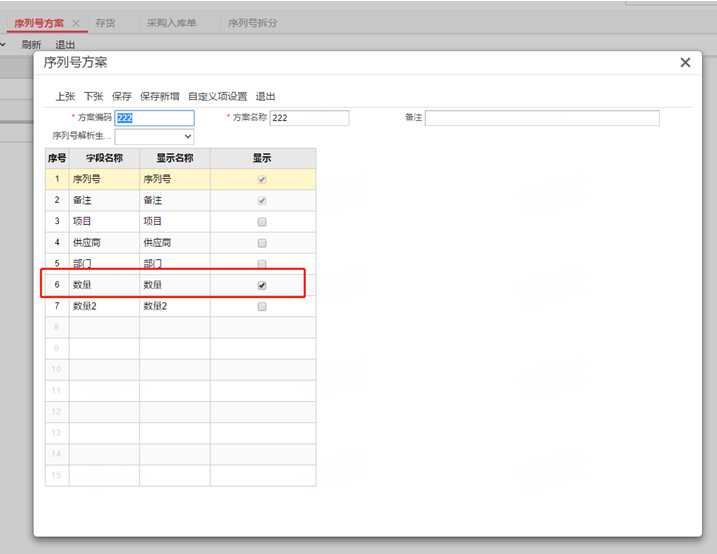
Task: Click row number 1 cell
Action: tap(57, 179)
